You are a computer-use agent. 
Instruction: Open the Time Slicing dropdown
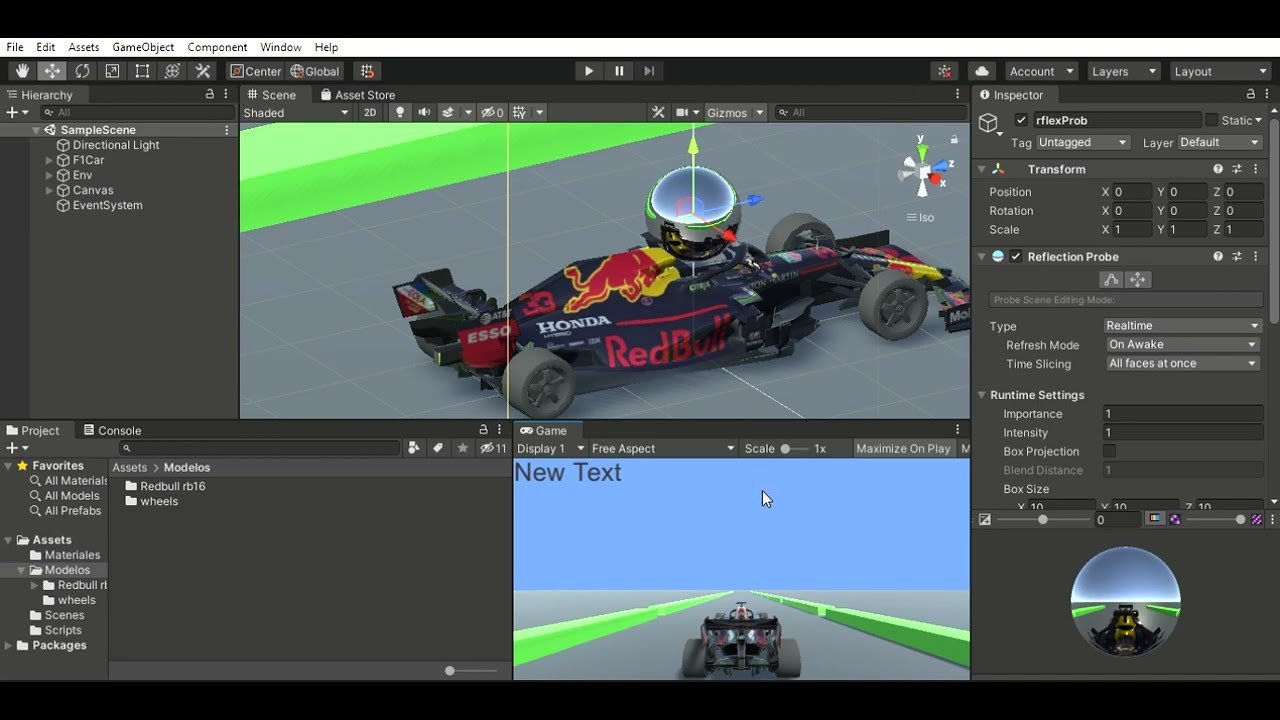(x=1183, y=364)
